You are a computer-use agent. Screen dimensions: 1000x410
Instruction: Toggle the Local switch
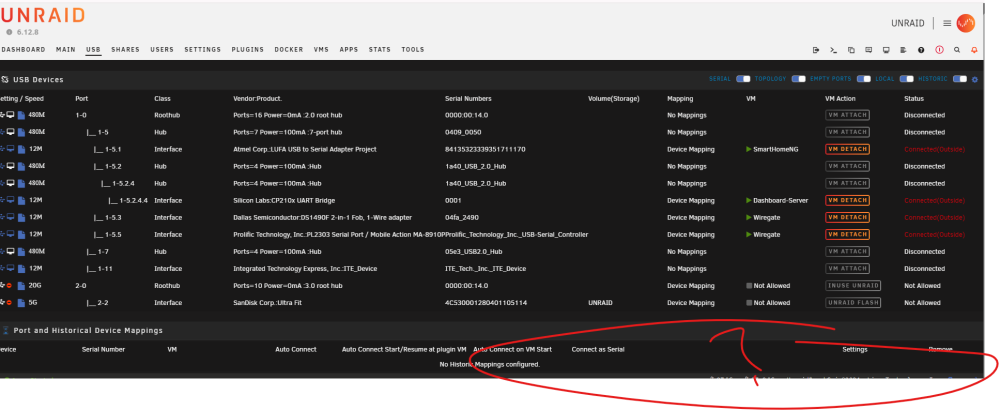tap(907, 79)
